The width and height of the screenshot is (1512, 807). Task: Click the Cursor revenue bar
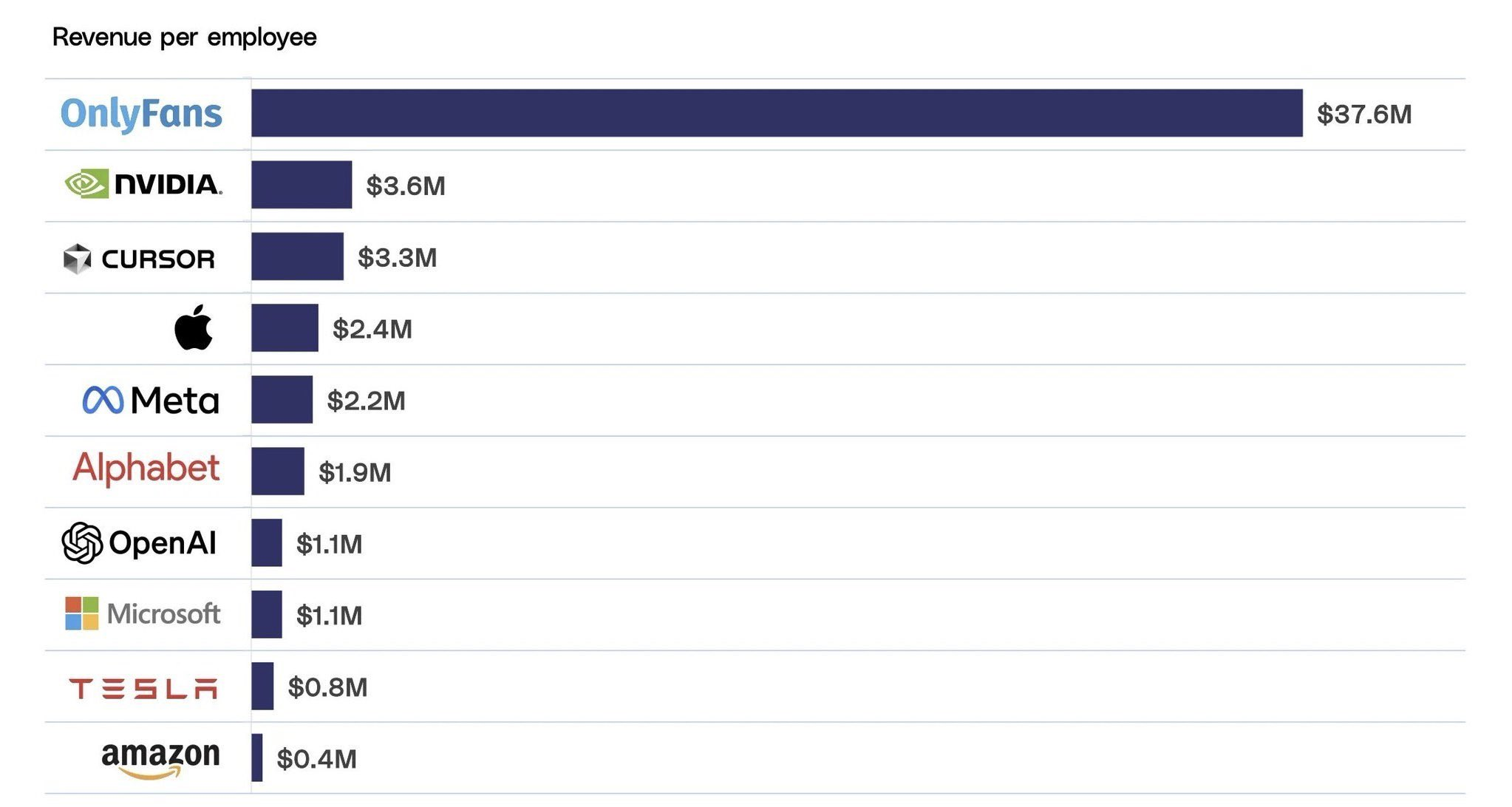(x=297, y=256)
